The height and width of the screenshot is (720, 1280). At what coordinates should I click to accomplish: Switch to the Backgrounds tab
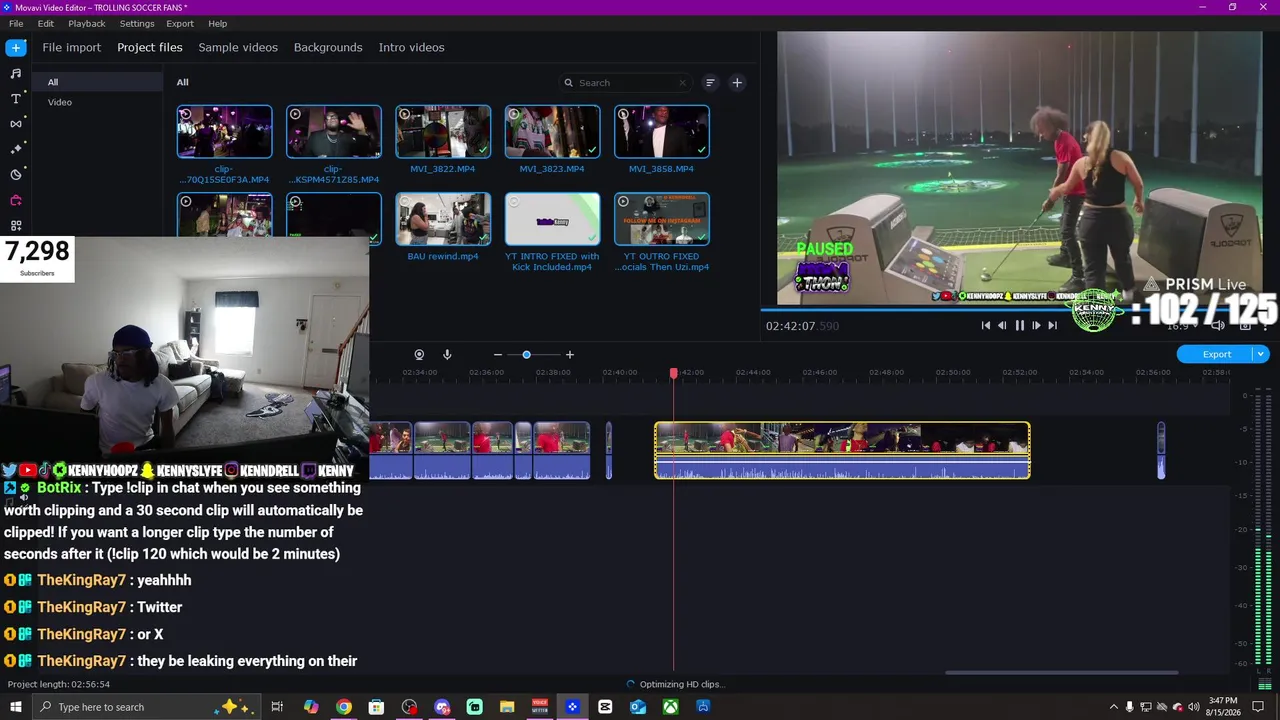click(328, 47)
